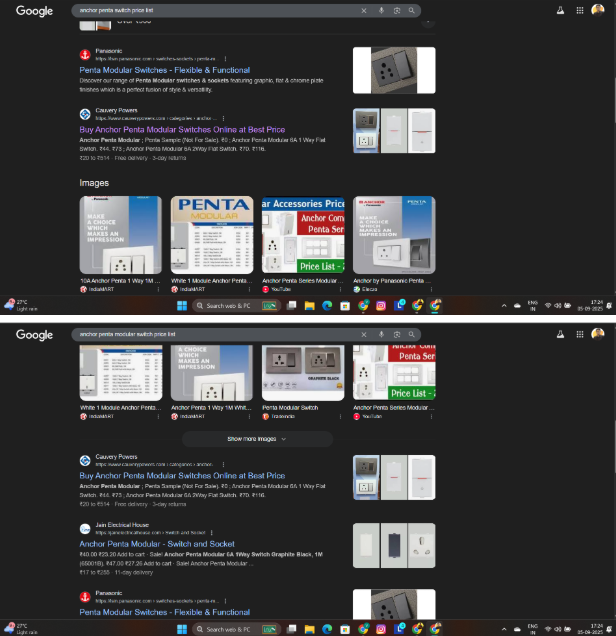Click the Panasonic anchor favicon in upper window
This screenshot has width=616, height=636.
click(85, 55)
